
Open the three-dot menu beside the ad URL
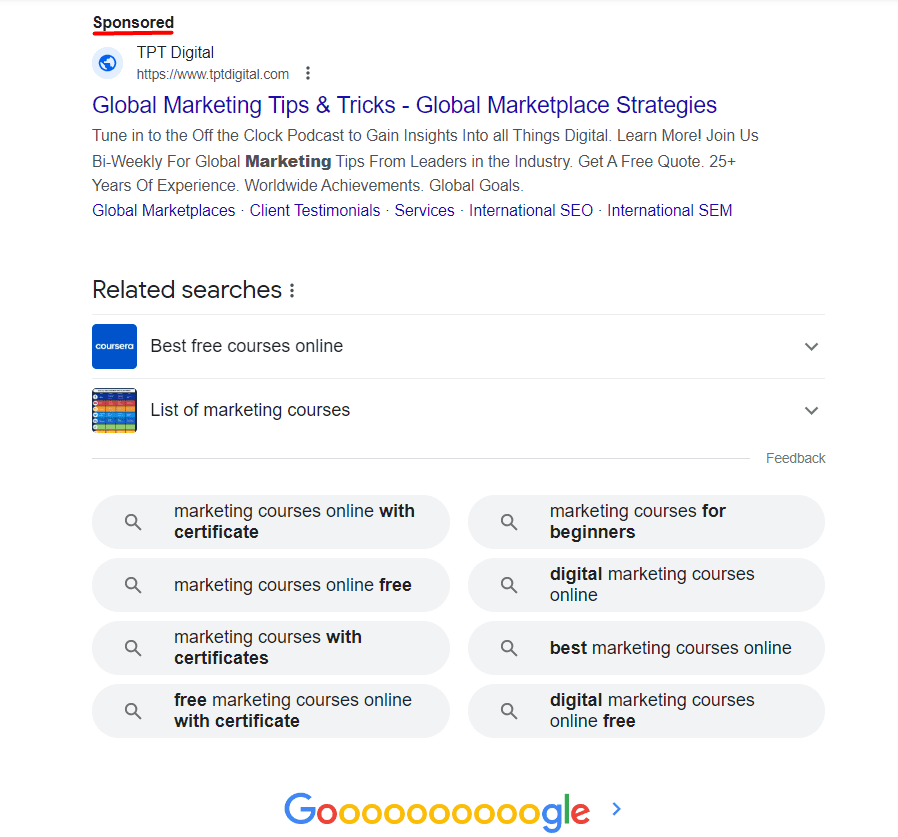308,73
